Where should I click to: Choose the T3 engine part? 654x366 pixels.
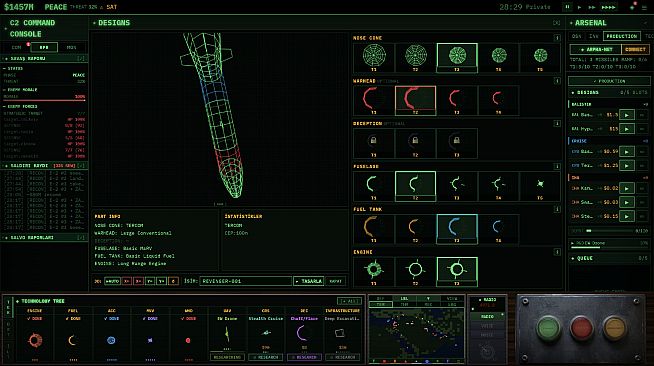click(457, 272)
